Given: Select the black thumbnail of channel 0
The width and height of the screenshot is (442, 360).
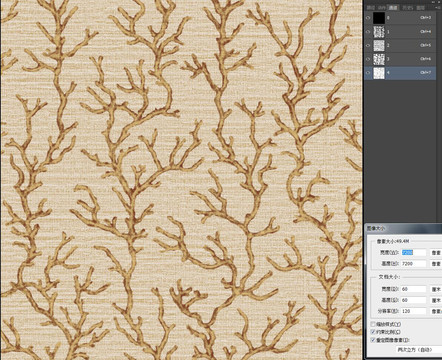Looking at the screenshot, I should [379, 18].
